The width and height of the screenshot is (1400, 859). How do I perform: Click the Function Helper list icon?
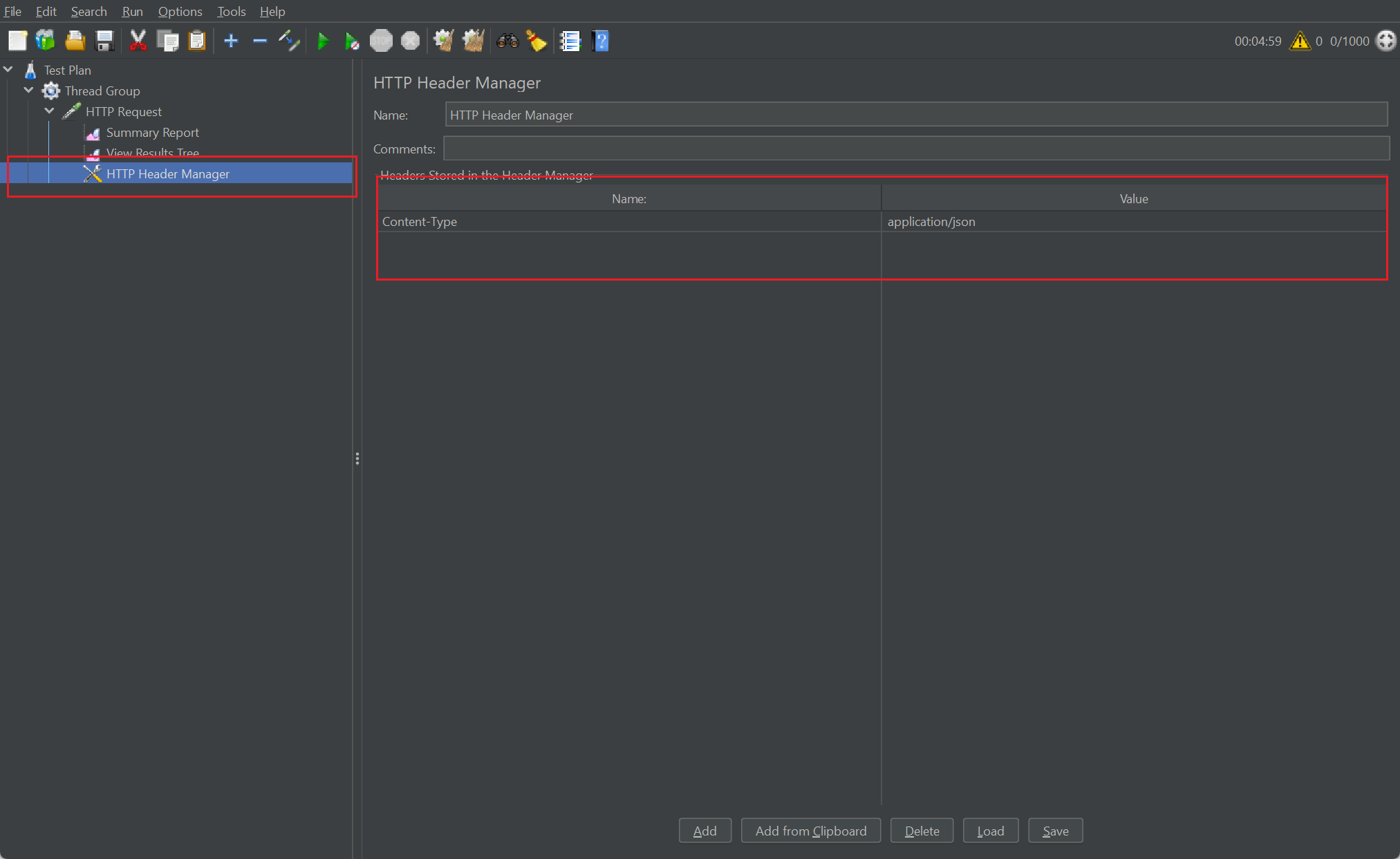coord(570,41)
